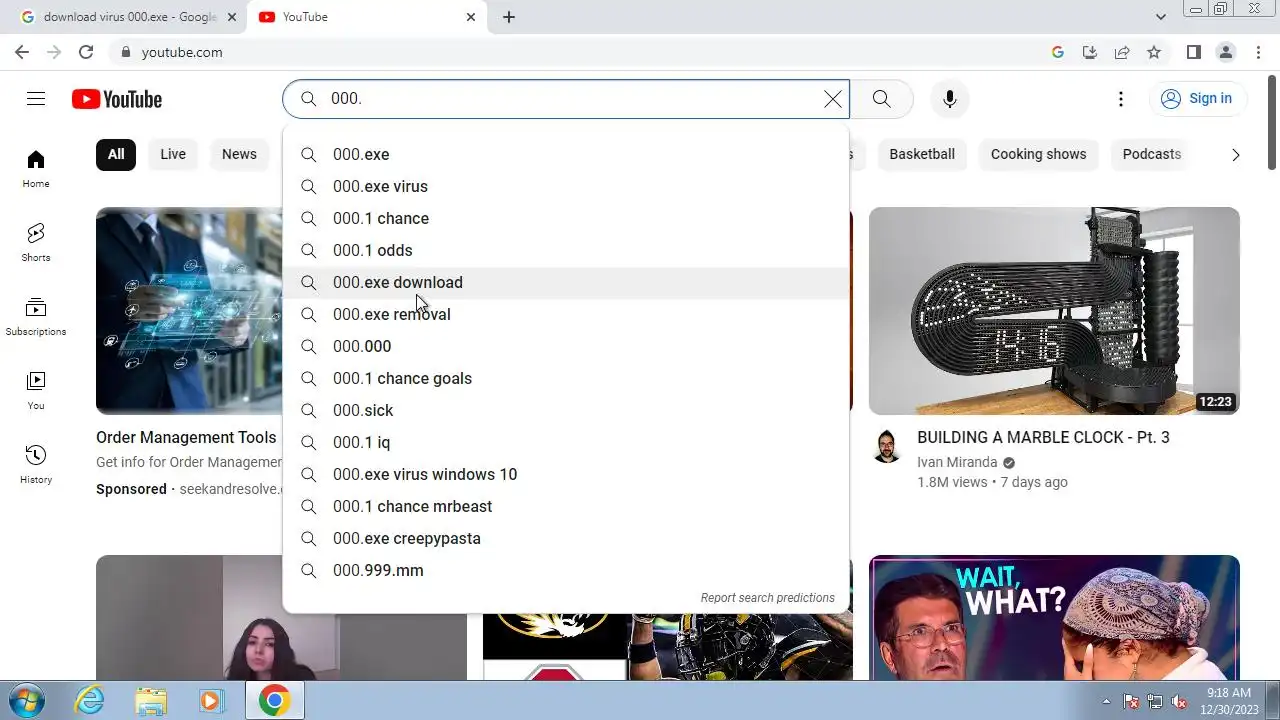Choose suggestion '000.exe removal'
The image size is (1280, 720).
pos(566,314)
